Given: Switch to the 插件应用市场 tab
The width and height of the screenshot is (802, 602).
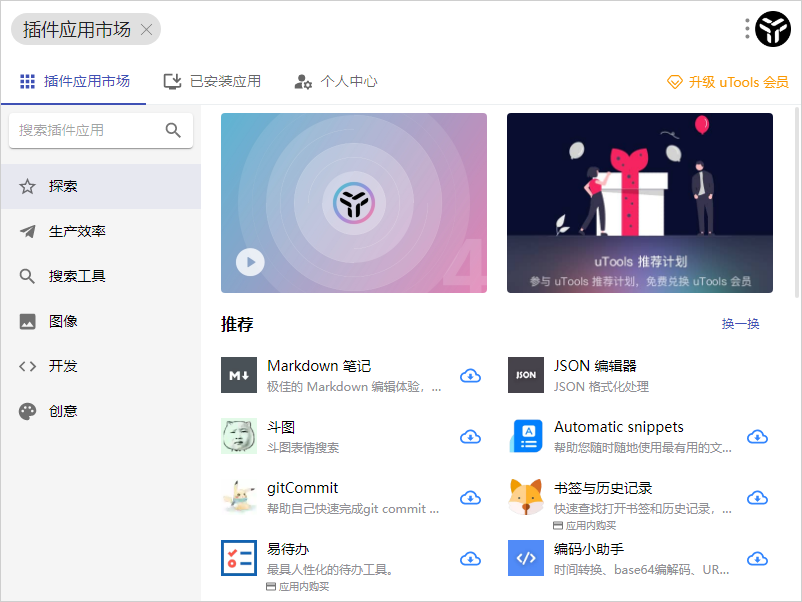Looking at the screenshot, I should 74,81.
